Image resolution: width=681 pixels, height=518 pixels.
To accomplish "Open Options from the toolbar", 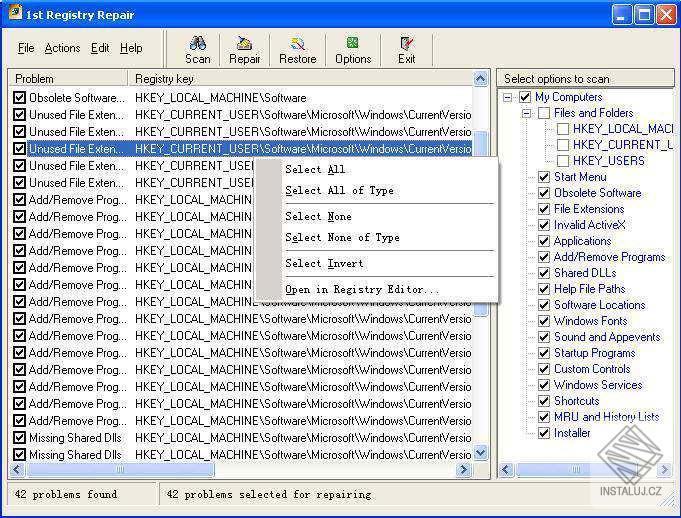I will coord(353,44).
